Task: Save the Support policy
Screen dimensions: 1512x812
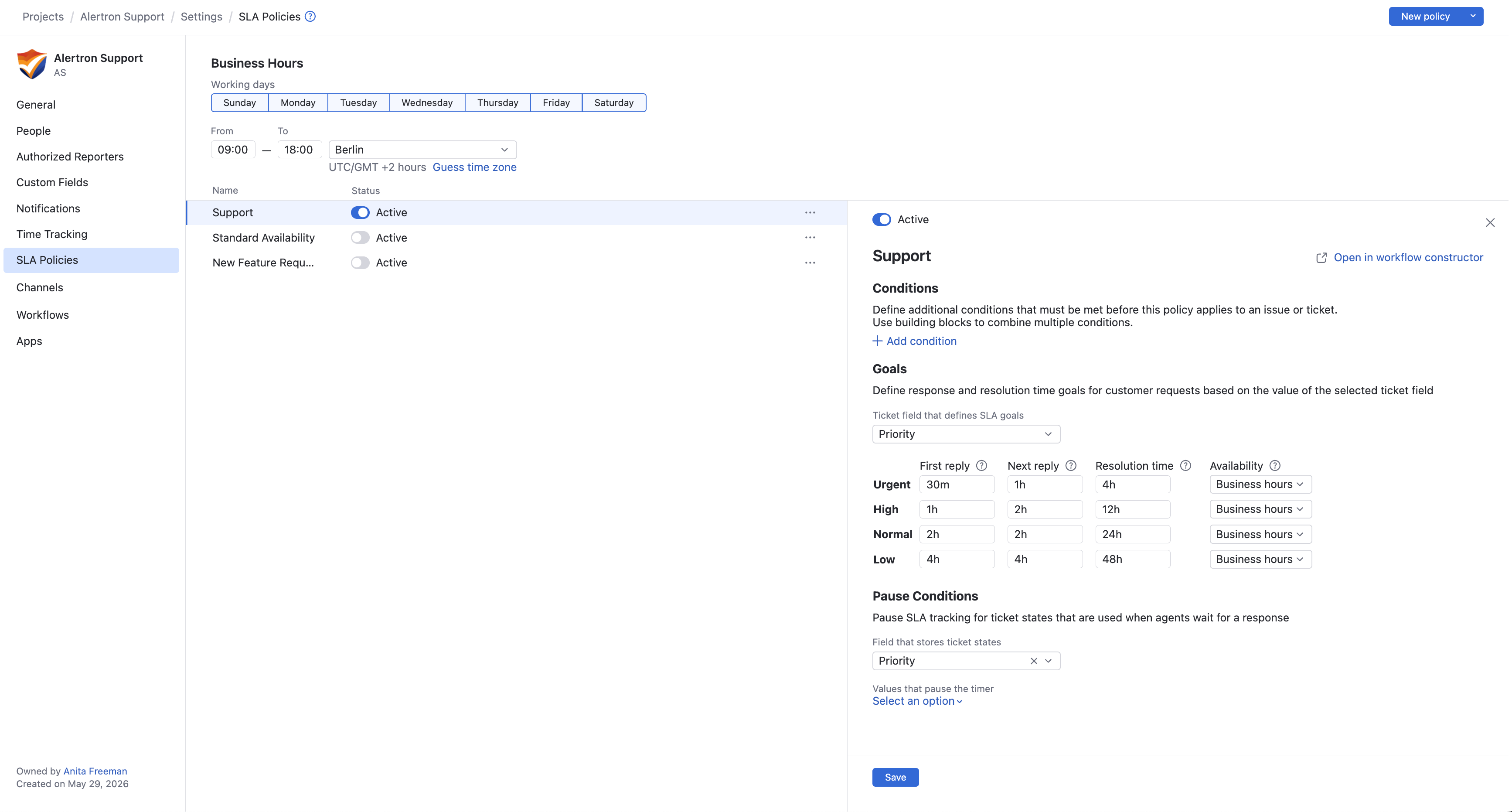Action: pos(895,778)
